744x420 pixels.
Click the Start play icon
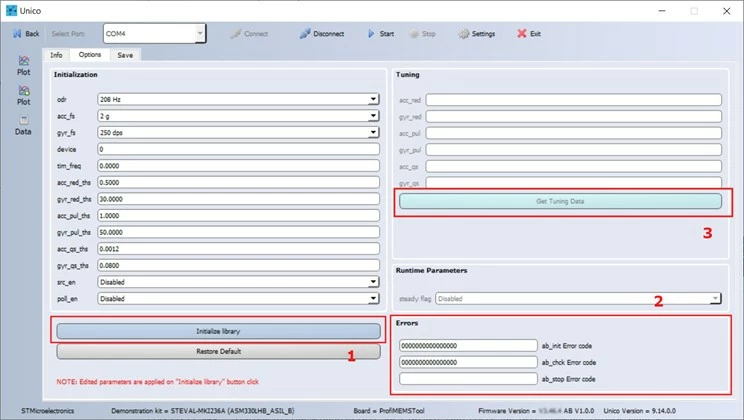(x=371, y=34)
